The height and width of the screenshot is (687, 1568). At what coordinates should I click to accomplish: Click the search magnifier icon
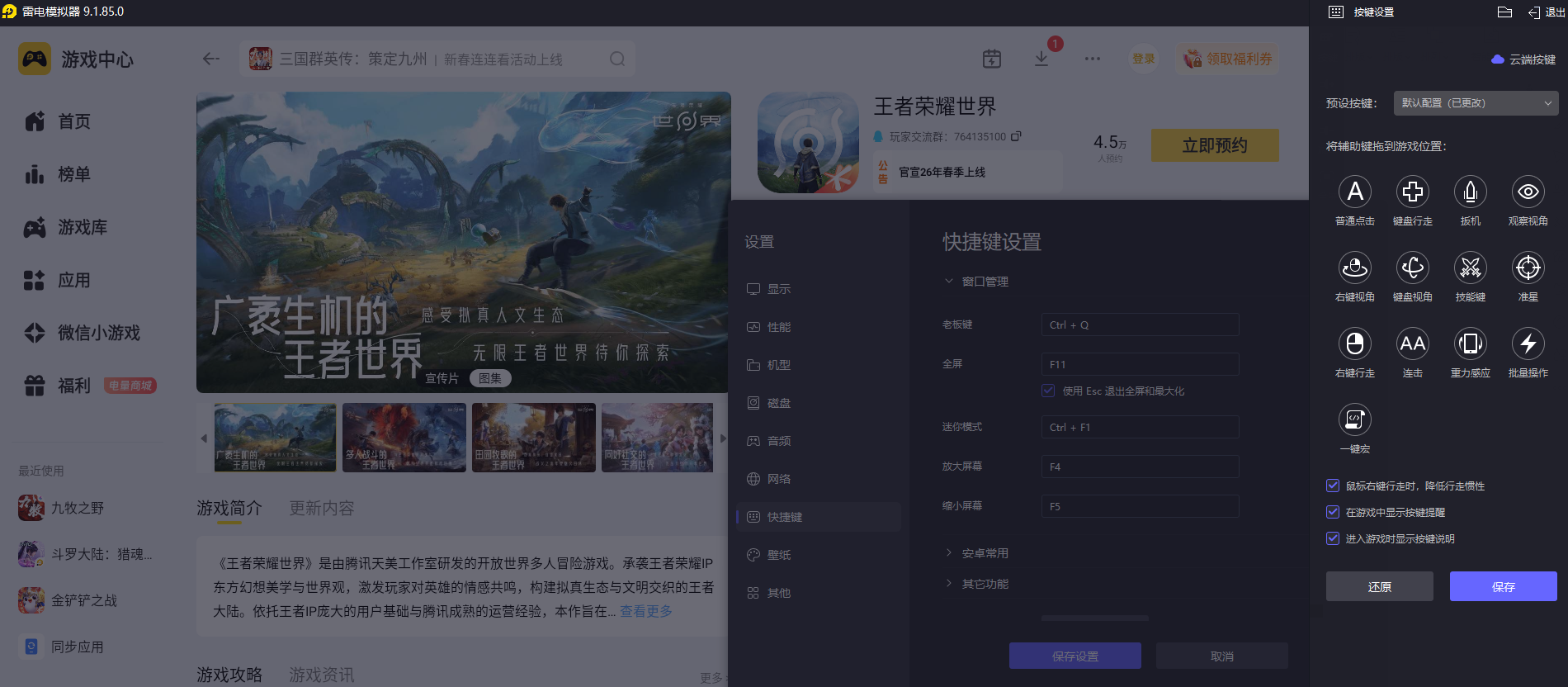click(617, 59)
